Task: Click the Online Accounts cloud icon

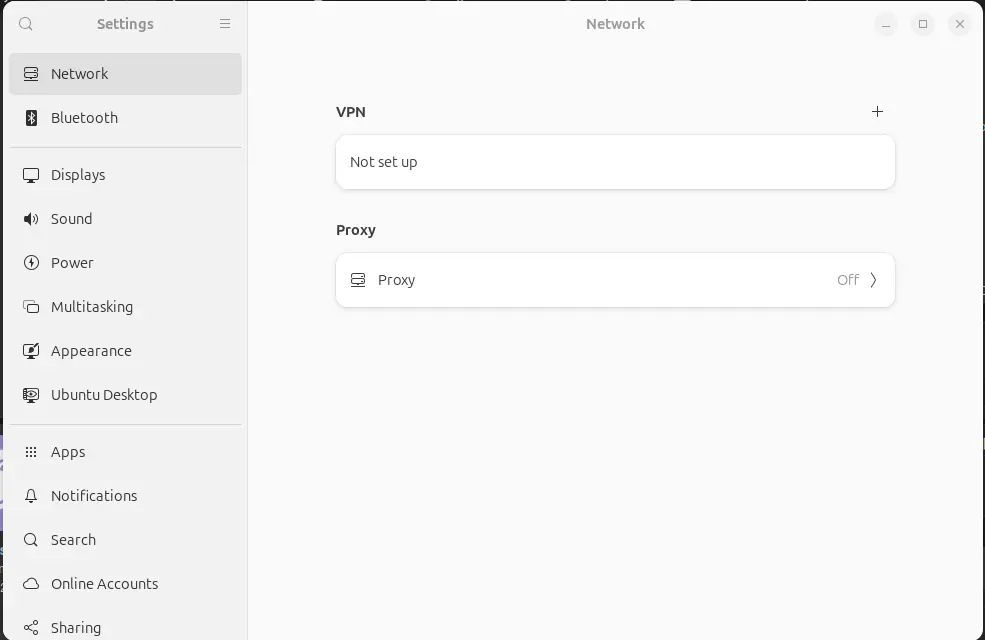Action: point(31,584)
